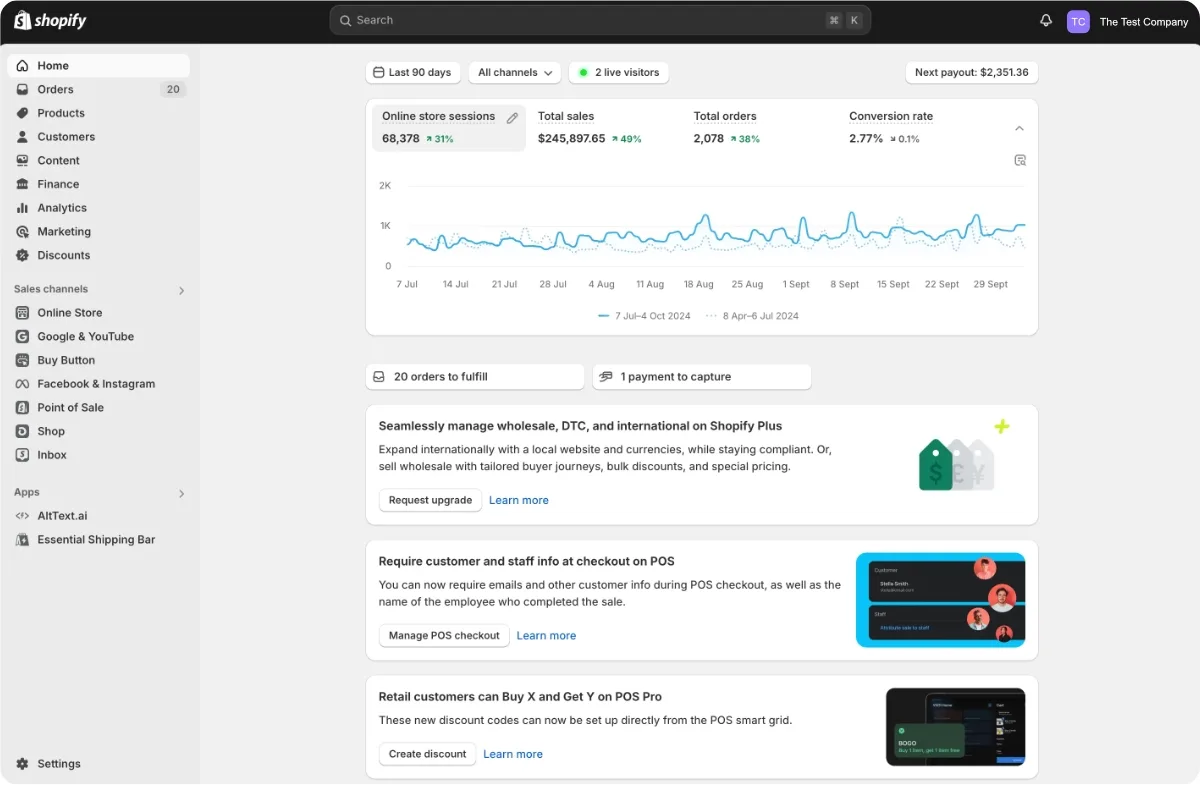The image size is (1200, 785).
Task: Click the Request upgrade button
Action: point(430,500)
